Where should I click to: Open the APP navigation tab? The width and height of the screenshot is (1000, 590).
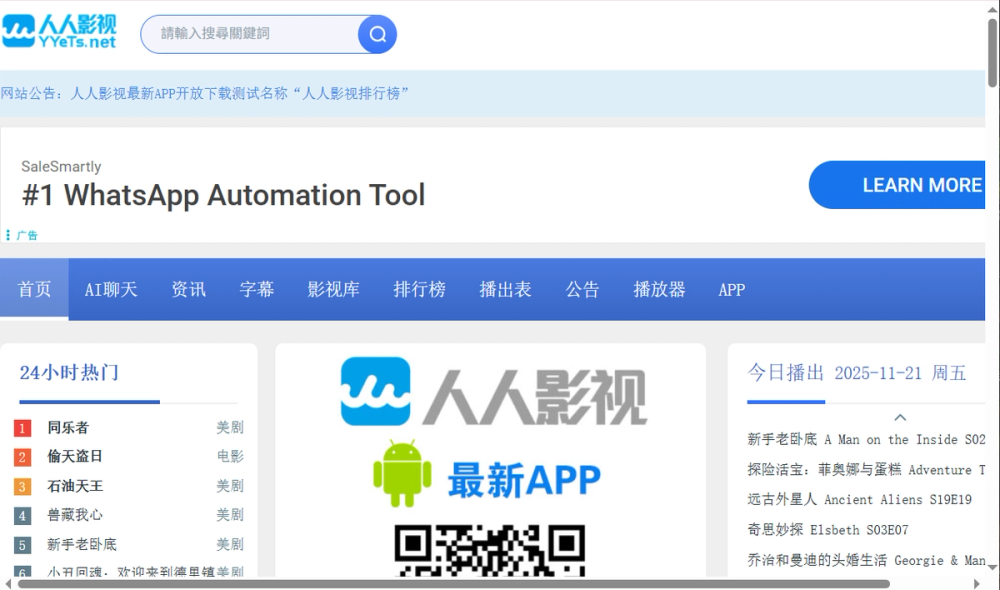(x=732, y=290)
